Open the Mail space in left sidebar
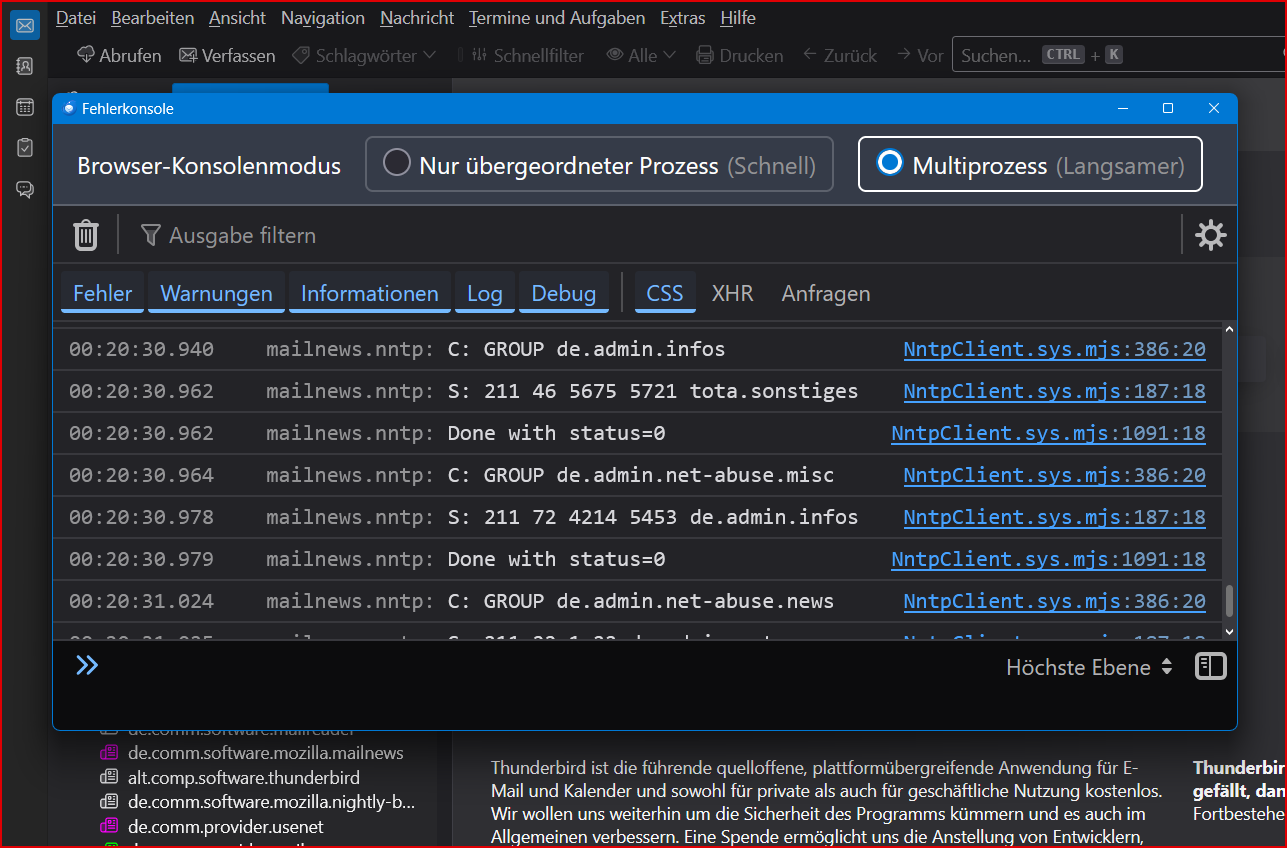1287x848 pixels. (x=25, y=25)
